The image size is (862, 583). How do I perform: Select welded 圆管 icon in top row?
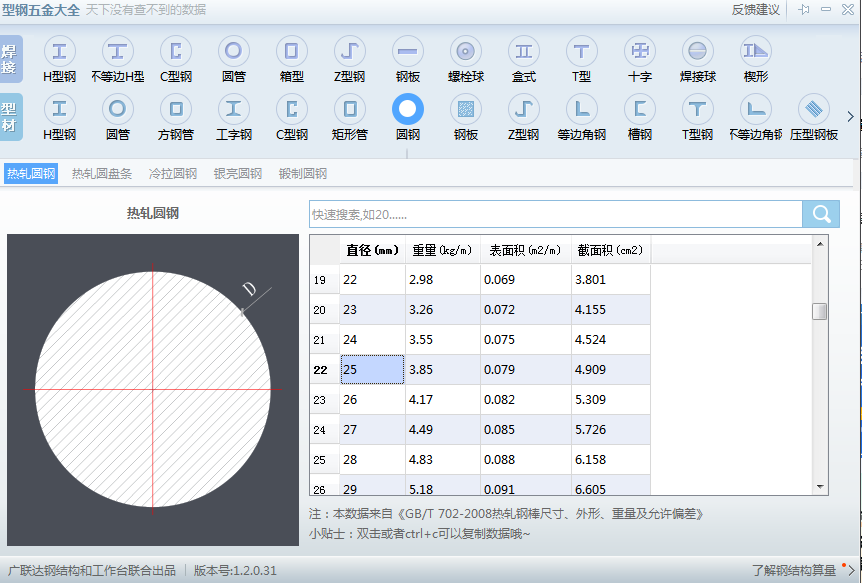pos(234,52)
